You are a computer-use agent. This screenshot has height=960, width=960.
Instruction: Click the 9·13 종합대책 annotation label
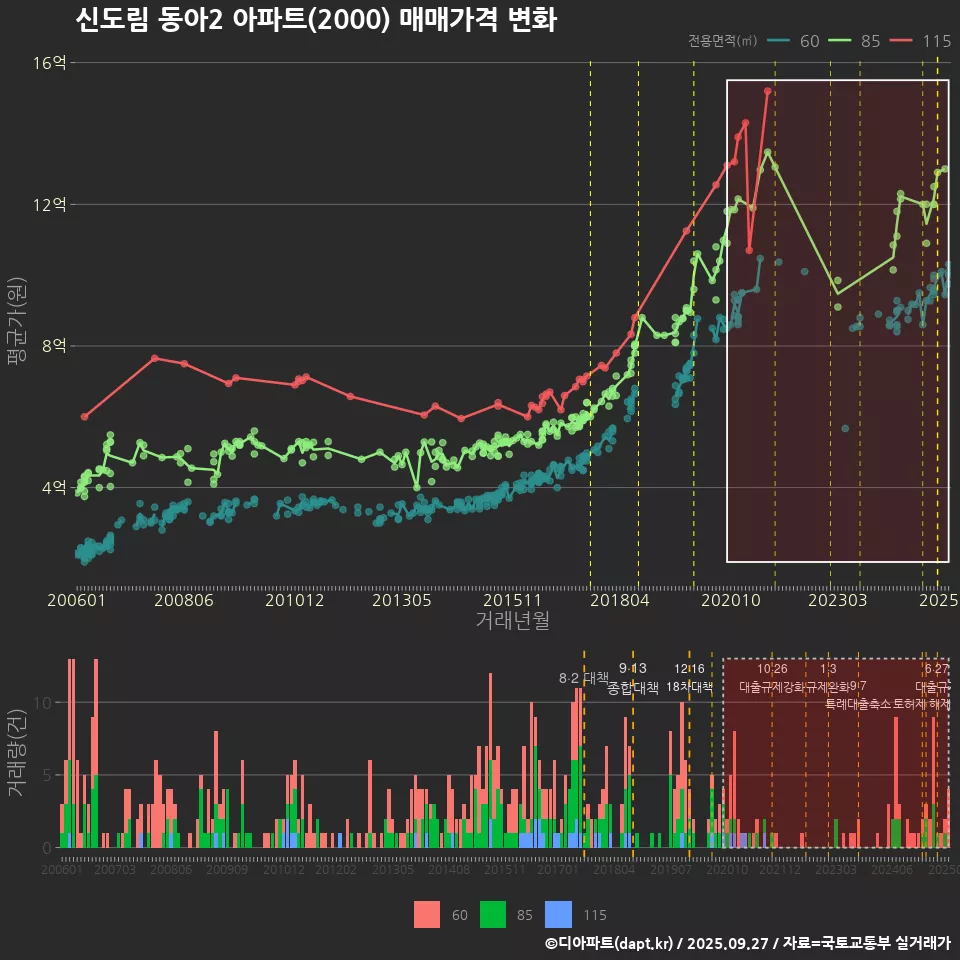click(633, 679)
